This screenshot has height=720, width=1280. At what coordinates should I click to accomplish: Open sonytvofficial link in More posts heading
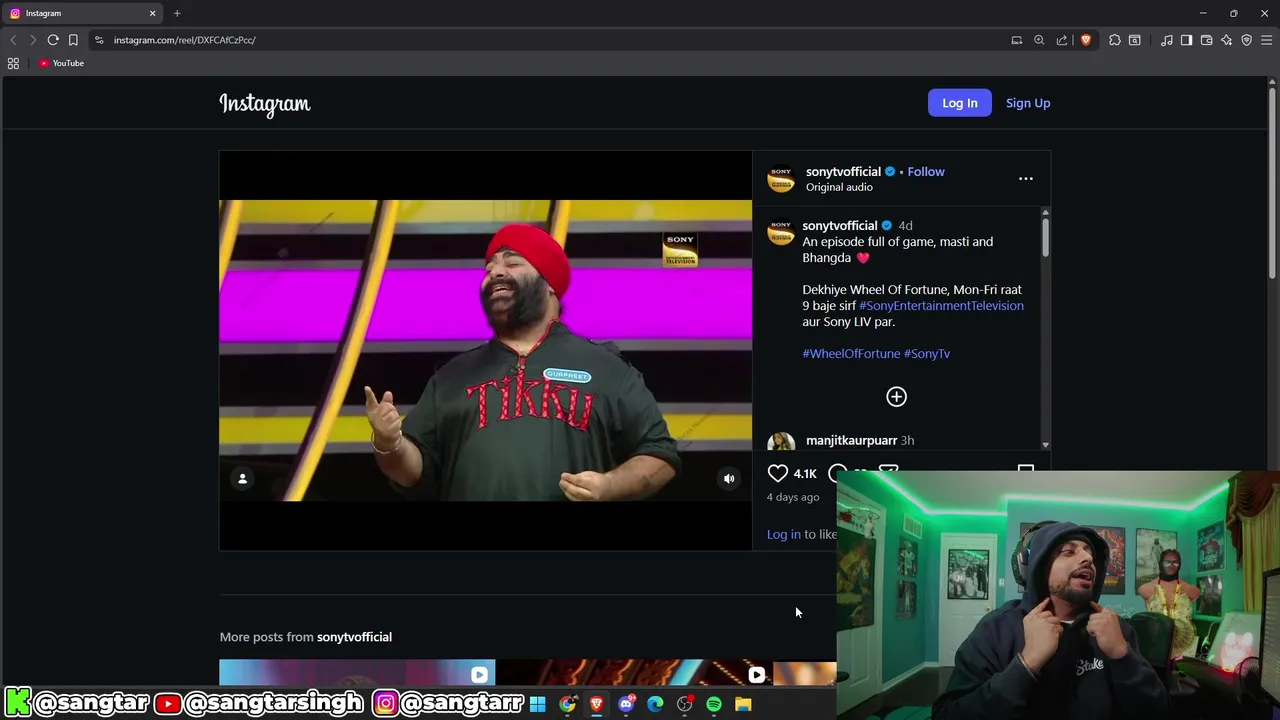tap(354, 637)
